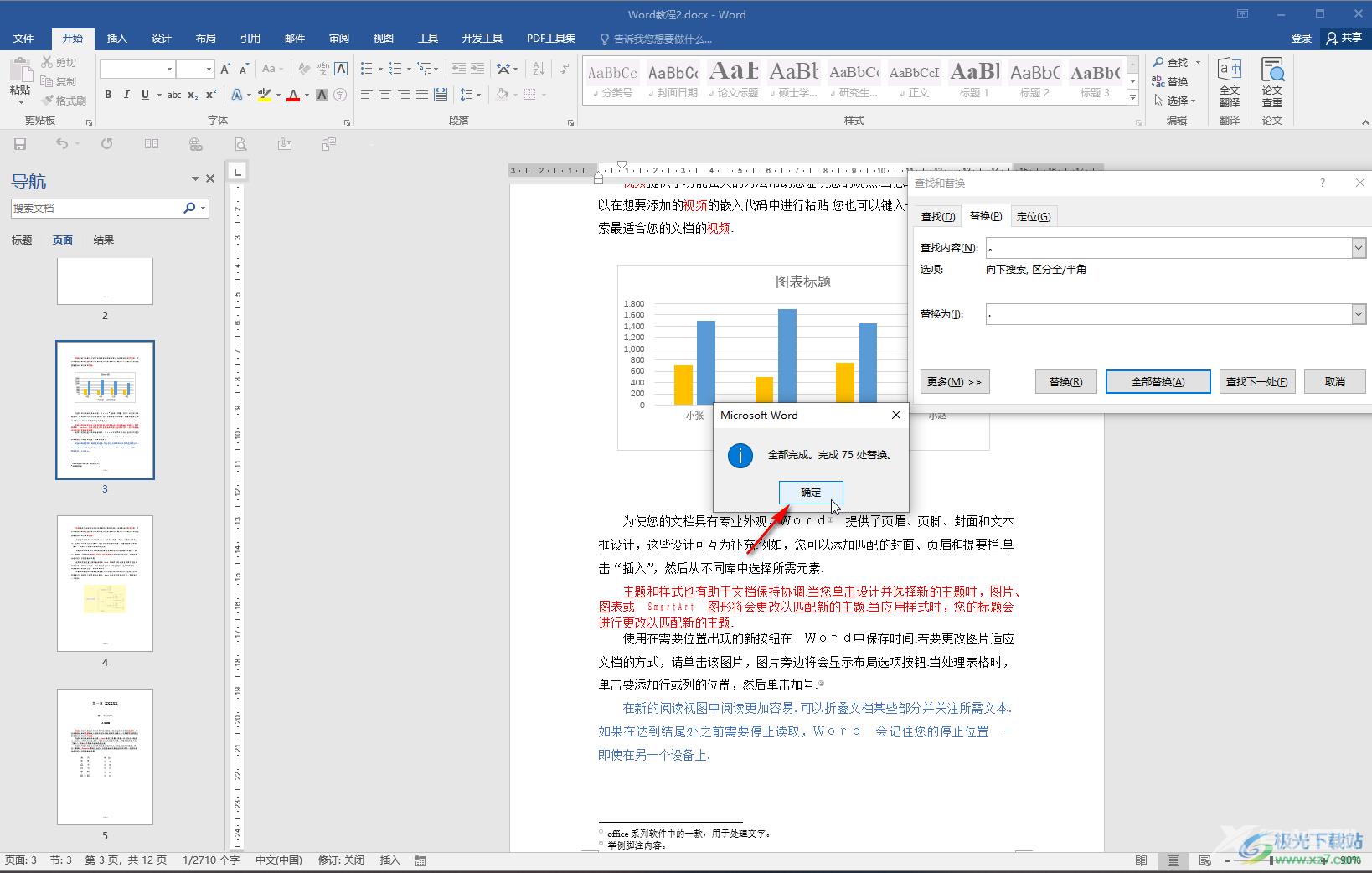Viewport: 1372px width, 873px height.
Task: Apply character border icon
Action: [341, 69]
